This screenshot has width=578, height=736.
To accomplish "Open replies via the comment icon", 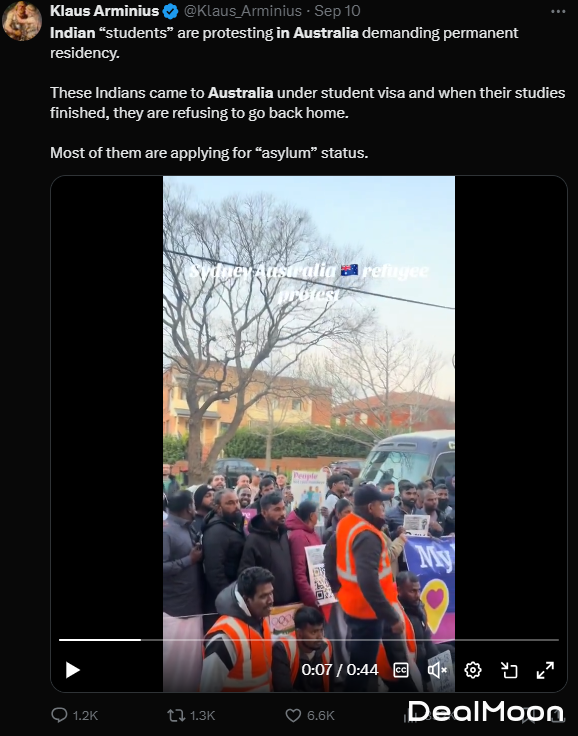I will pyautogui.click(x=59, y=715).
